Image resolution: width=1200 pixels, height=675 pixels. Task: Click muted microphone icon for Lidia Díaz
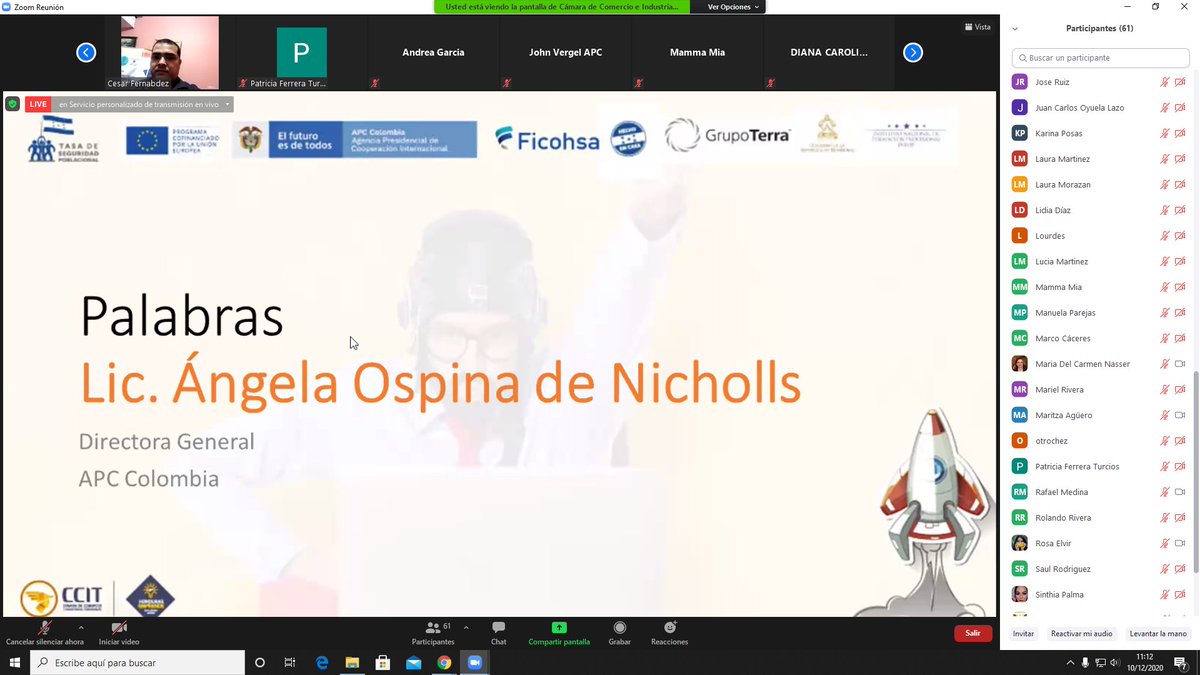1164,210
